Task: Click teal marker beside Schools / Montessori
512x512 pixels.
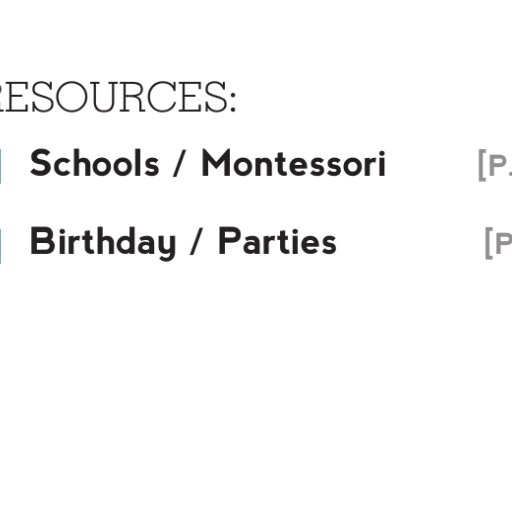Action: (x=1, y=166)
